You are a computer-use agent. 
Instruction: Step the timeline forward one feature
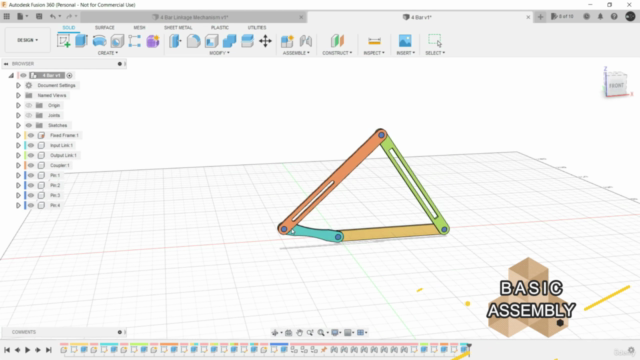38,350
